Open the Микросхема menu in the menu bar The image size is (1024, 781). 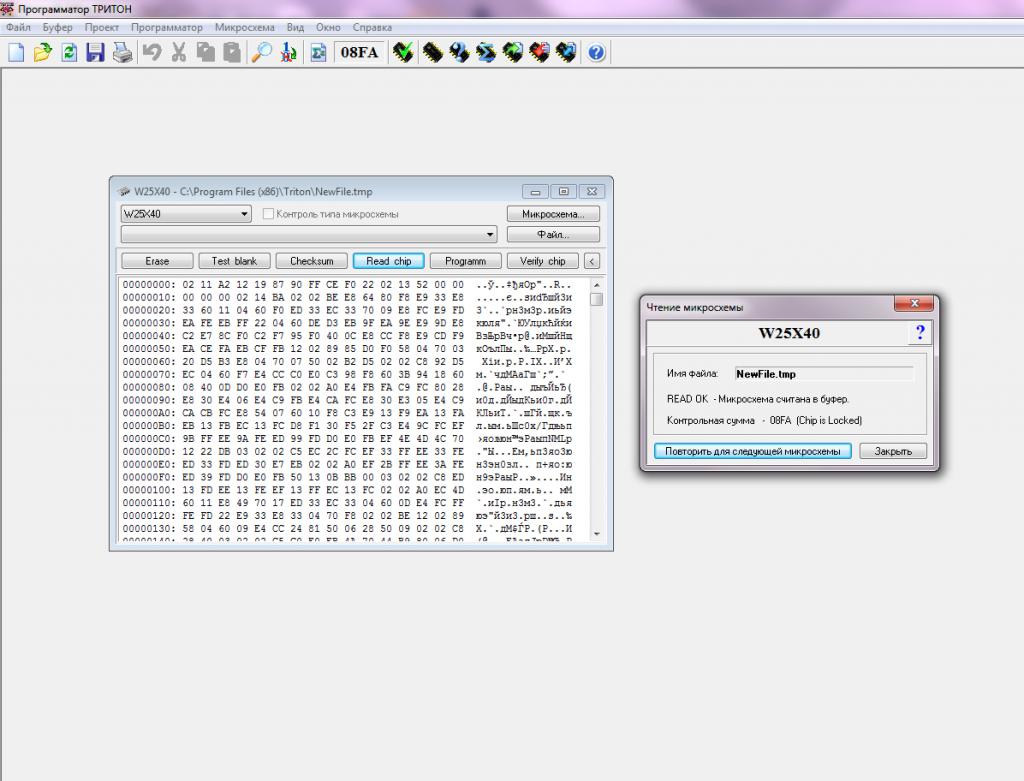pos(246,27)
